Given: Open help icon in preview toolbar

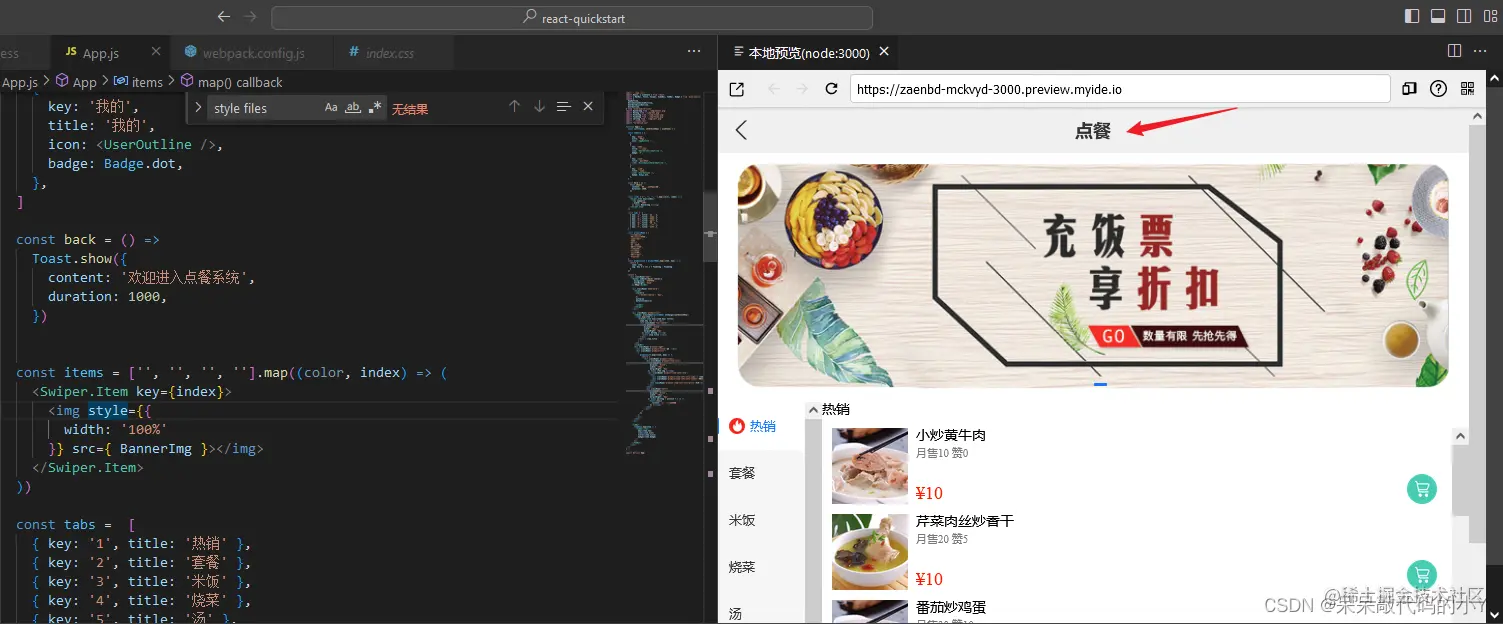Looking at the screenshot, I should tap(1438, 89).
